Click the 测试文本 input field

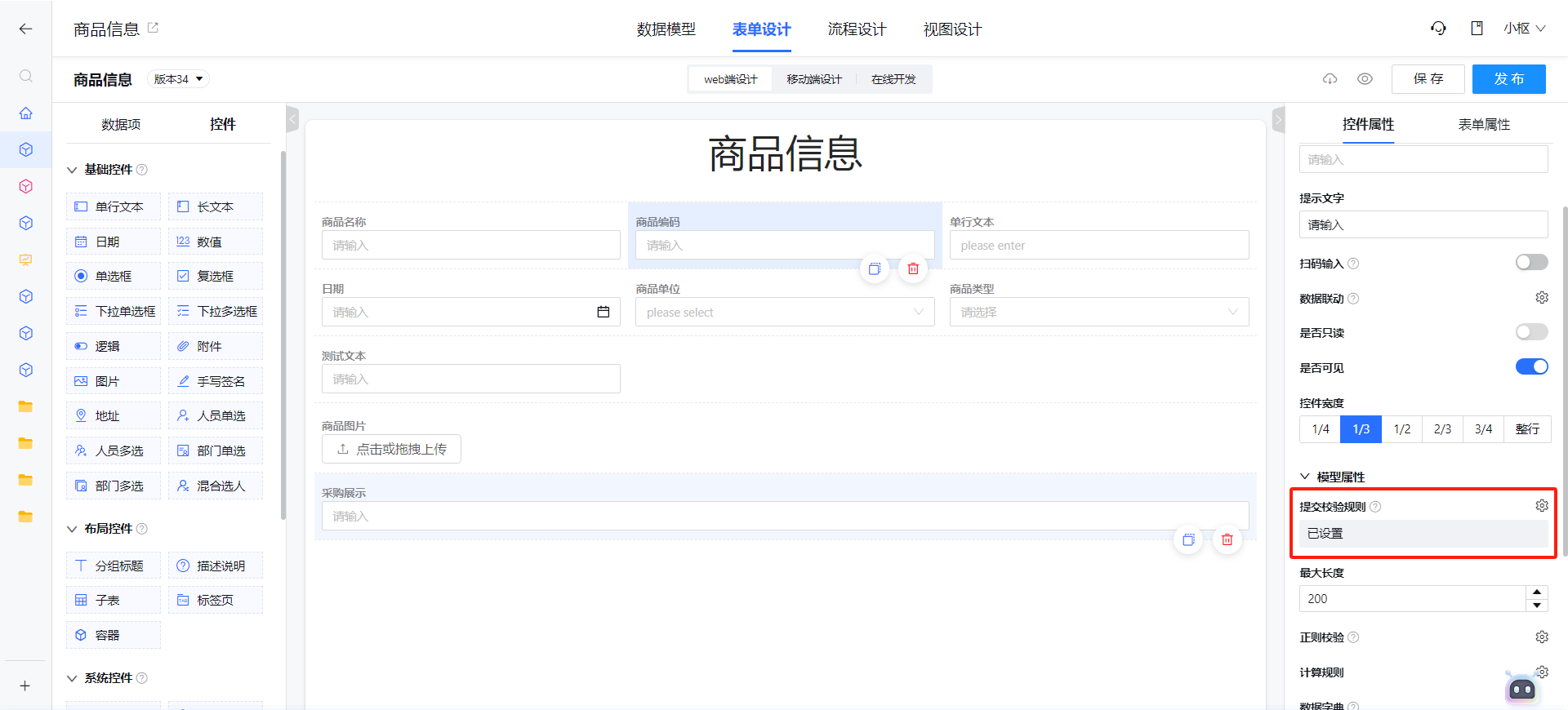tap(471, 379)
